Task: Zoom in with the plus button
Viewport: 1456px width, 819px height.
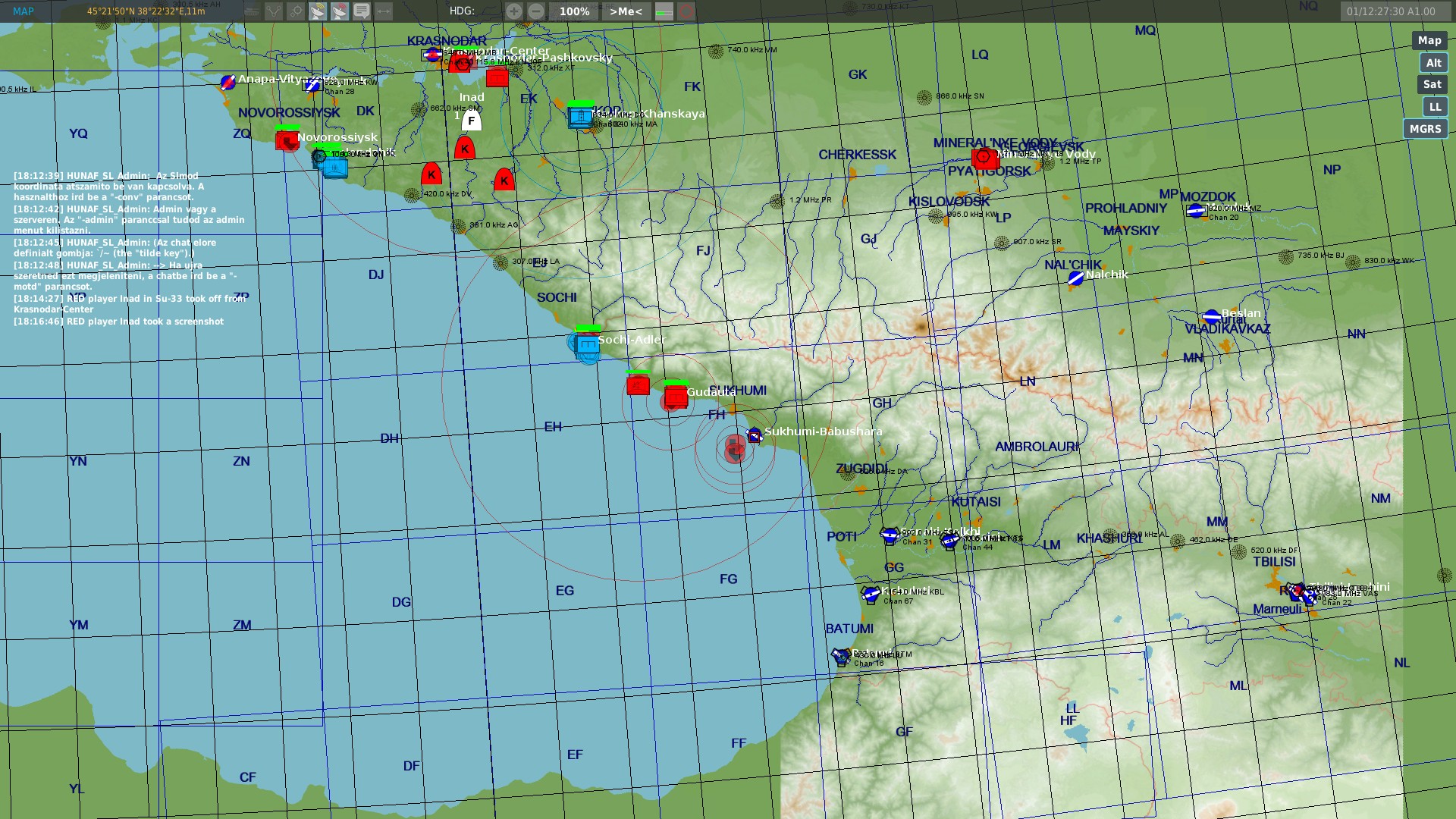Action: pos(514,11)
